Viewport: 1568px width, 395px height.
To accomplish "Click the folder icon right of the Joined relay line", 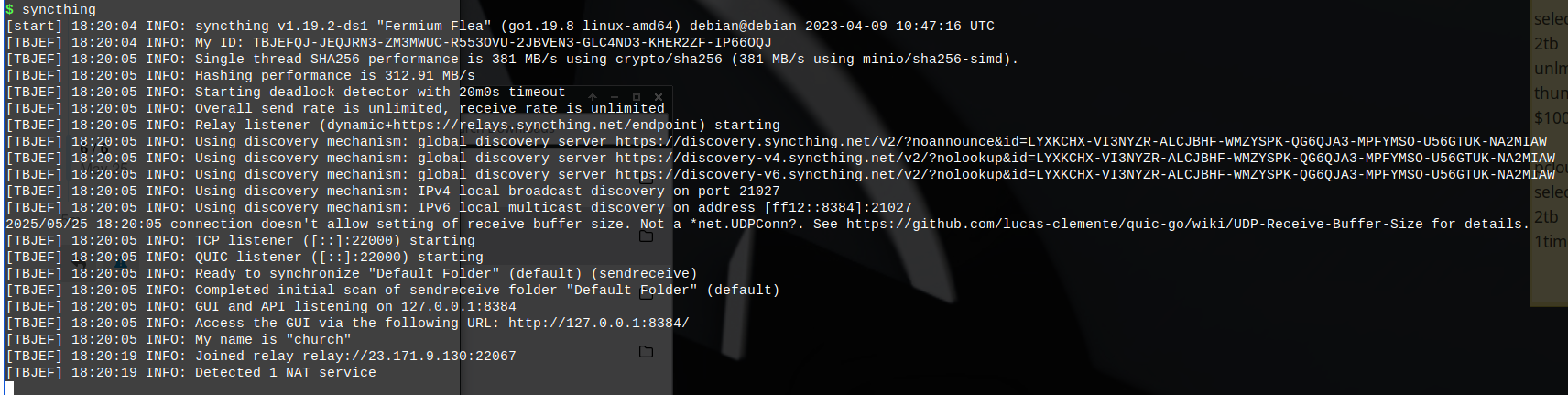I will pyautogui.click(x=646, y=352).
